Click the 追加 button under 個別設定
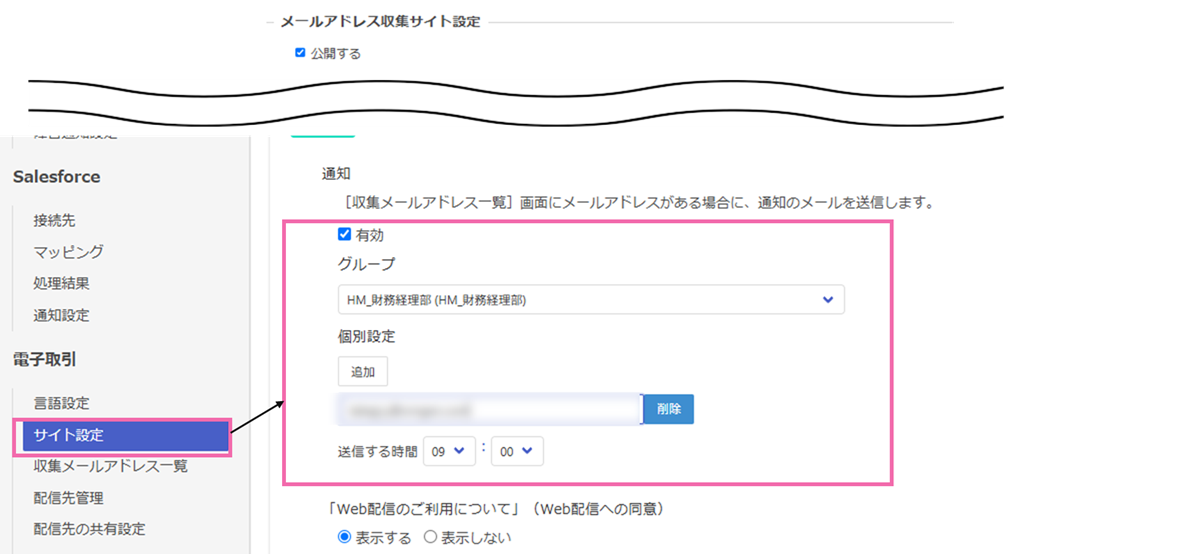 362,371
